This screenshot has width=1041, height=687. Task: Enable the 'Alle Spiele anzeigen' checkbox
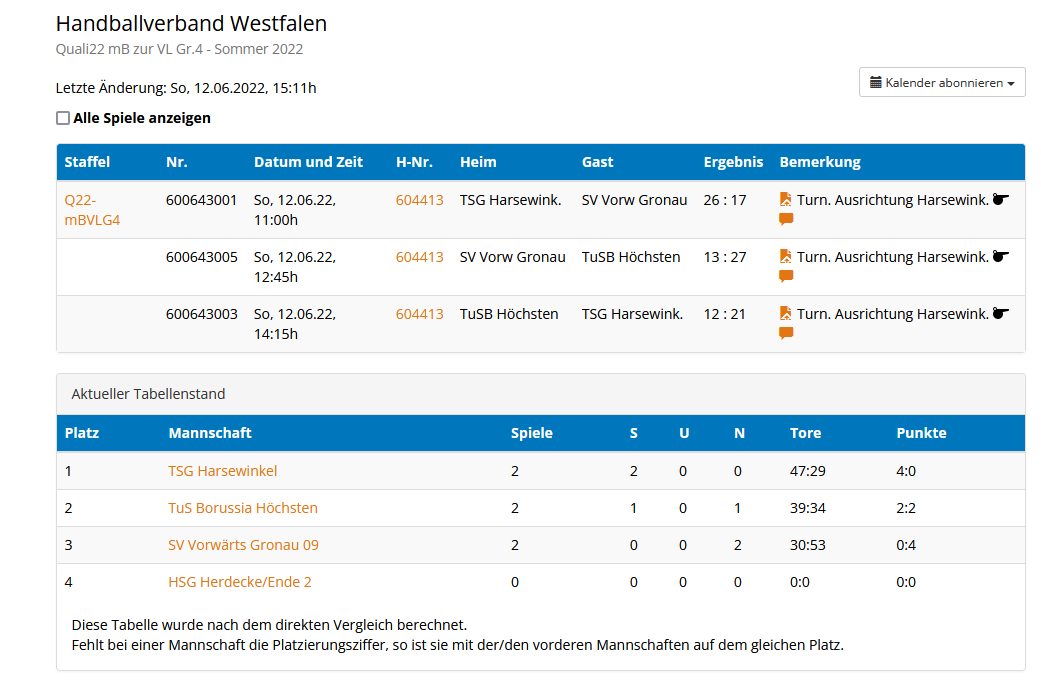63,118
